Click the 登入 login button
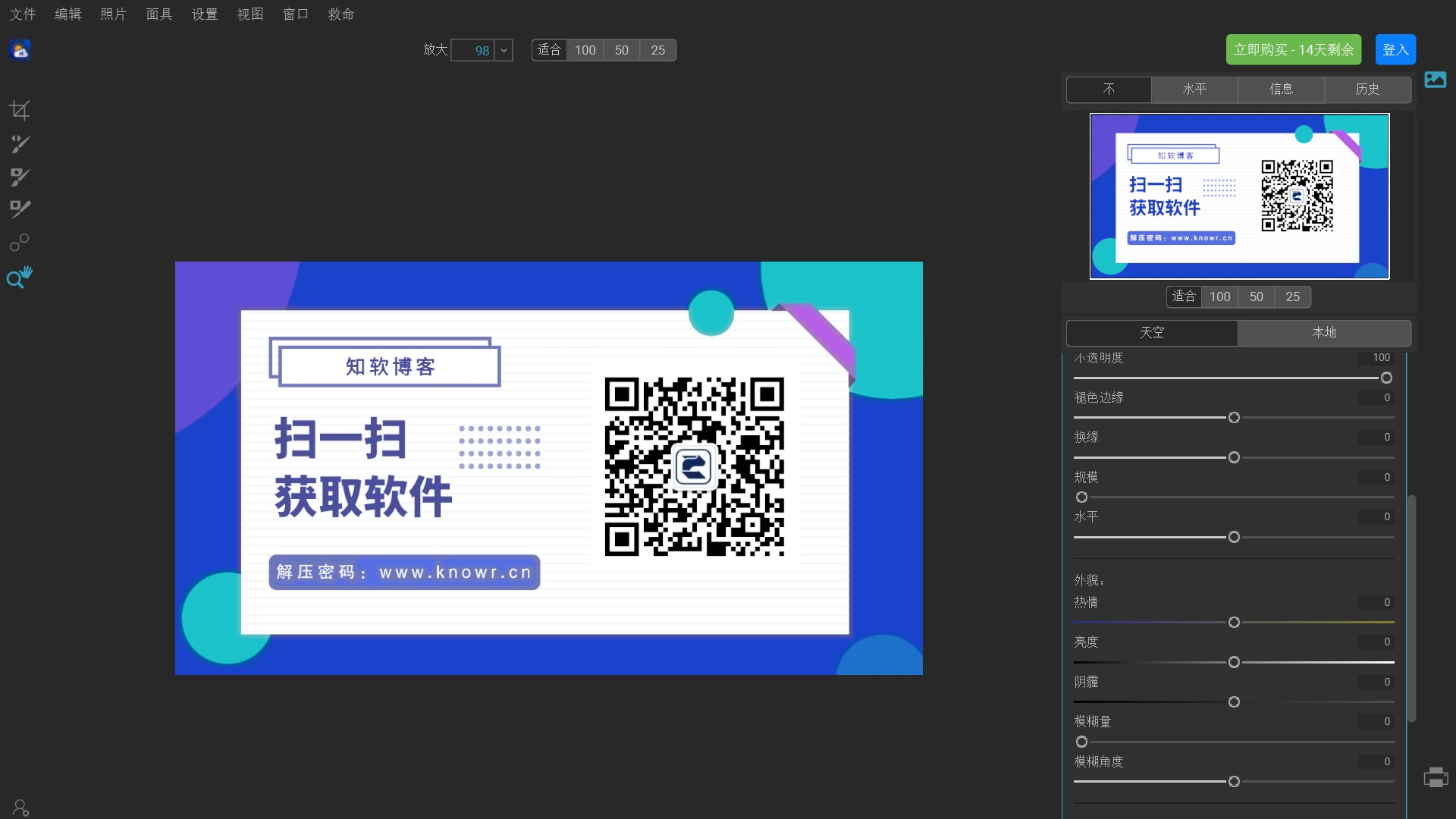Viewport: 1456px width, 819px height. click(x=1395, y=50)
